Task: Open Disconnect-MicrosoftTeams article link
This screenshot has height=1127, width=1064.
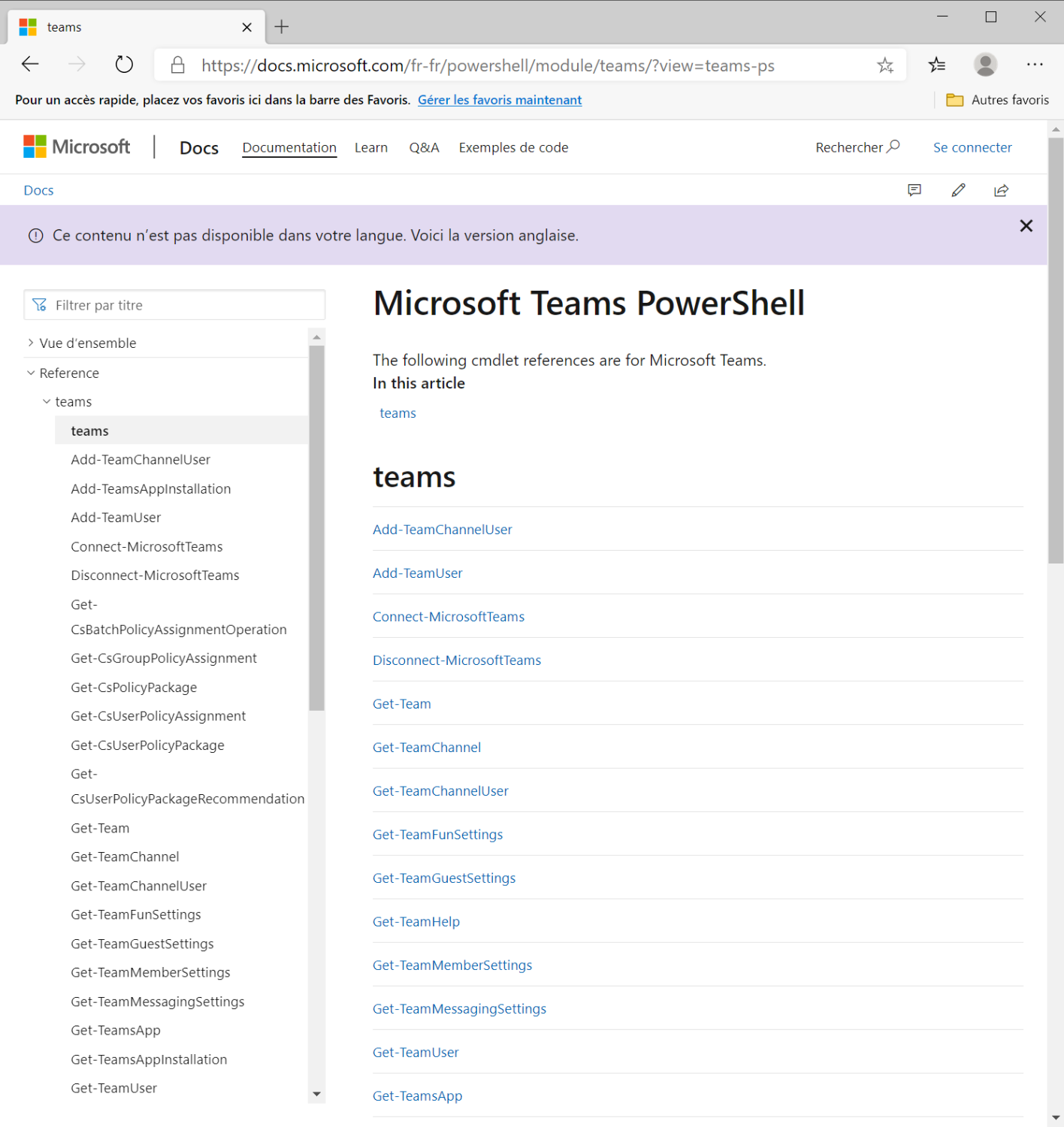Action: 457,660
